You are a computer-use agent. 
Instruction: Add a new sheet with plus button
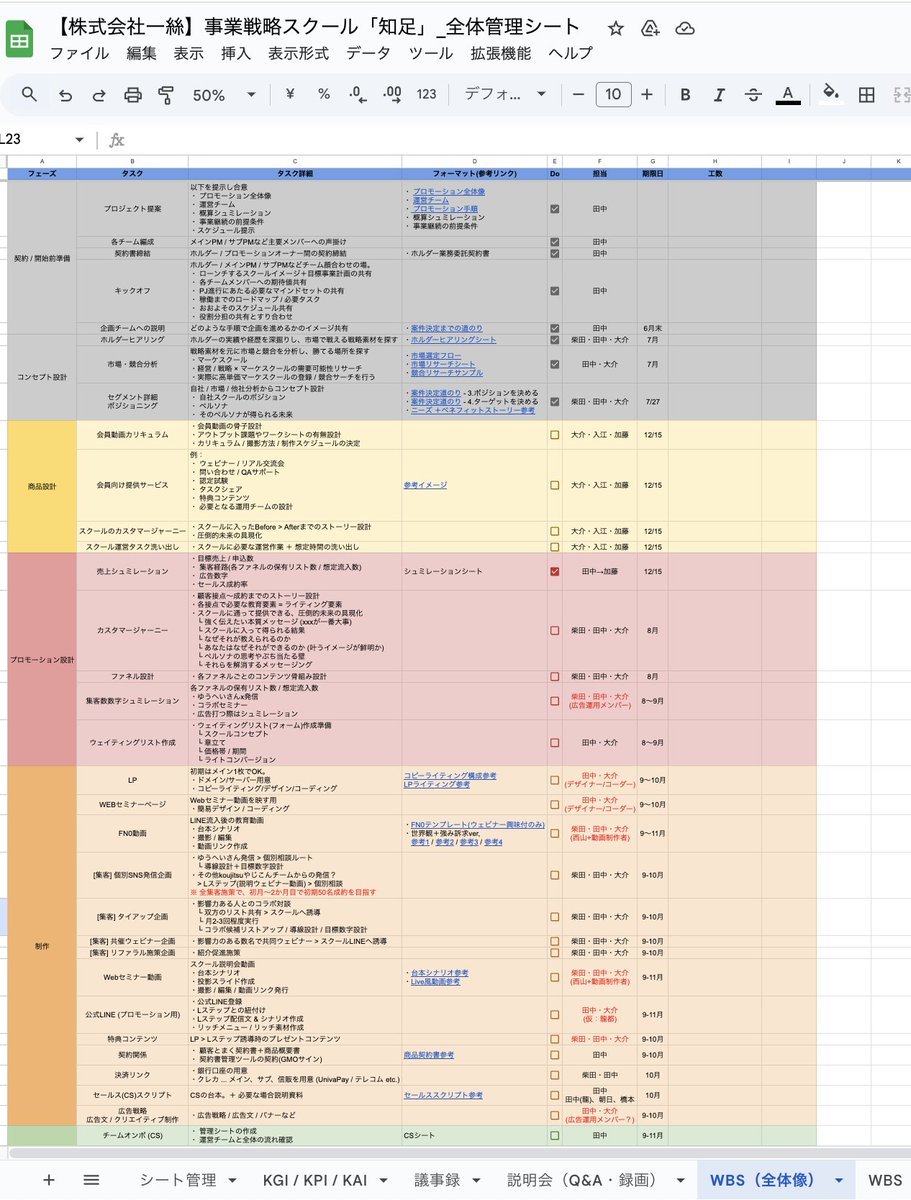click(x=48, y=1179)
